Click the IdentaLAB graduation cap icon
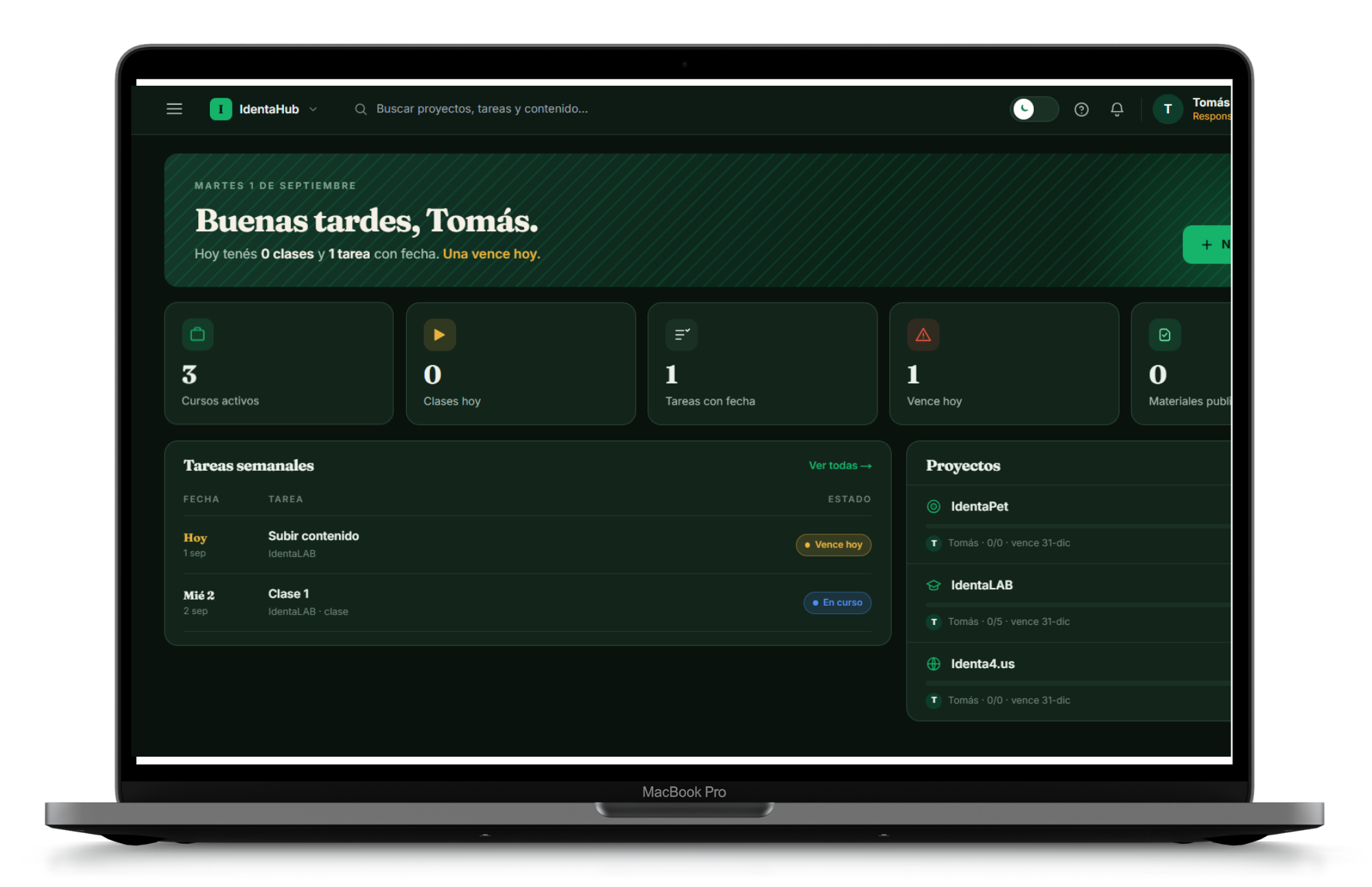The height and width of the screenshot is (887, 1372). [934, 585]
